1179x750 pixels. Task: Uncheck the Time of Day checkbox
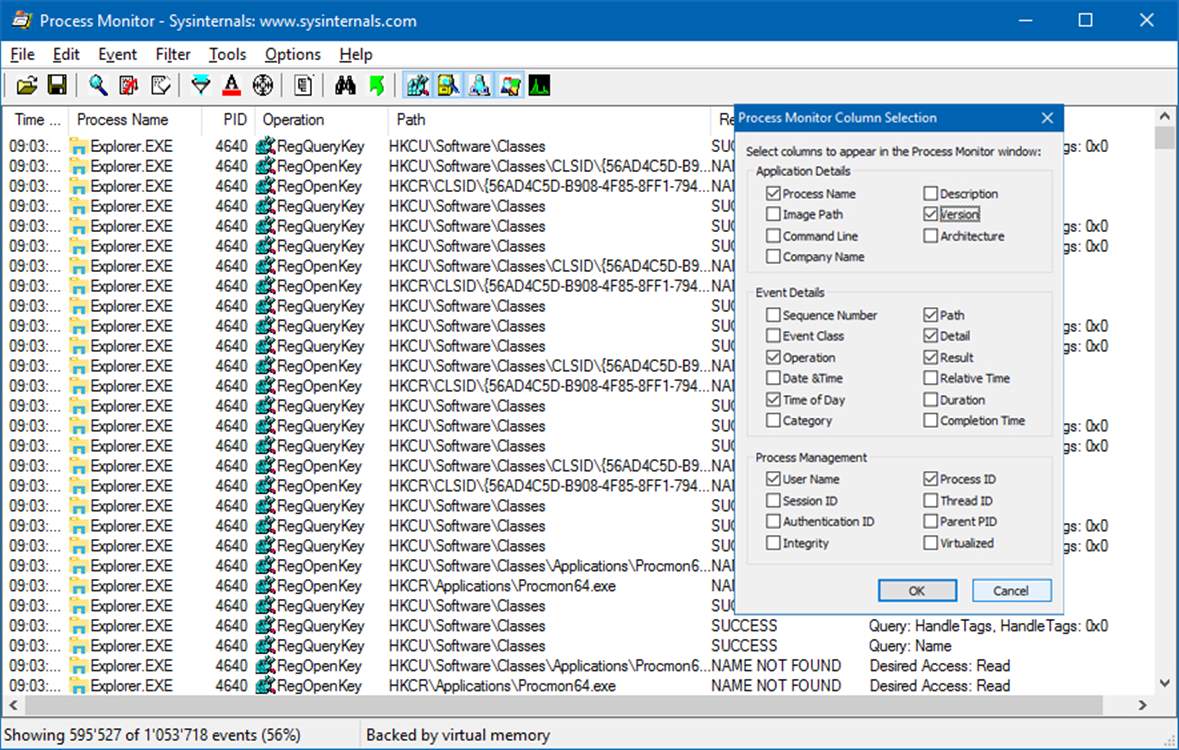pos(773,399)
